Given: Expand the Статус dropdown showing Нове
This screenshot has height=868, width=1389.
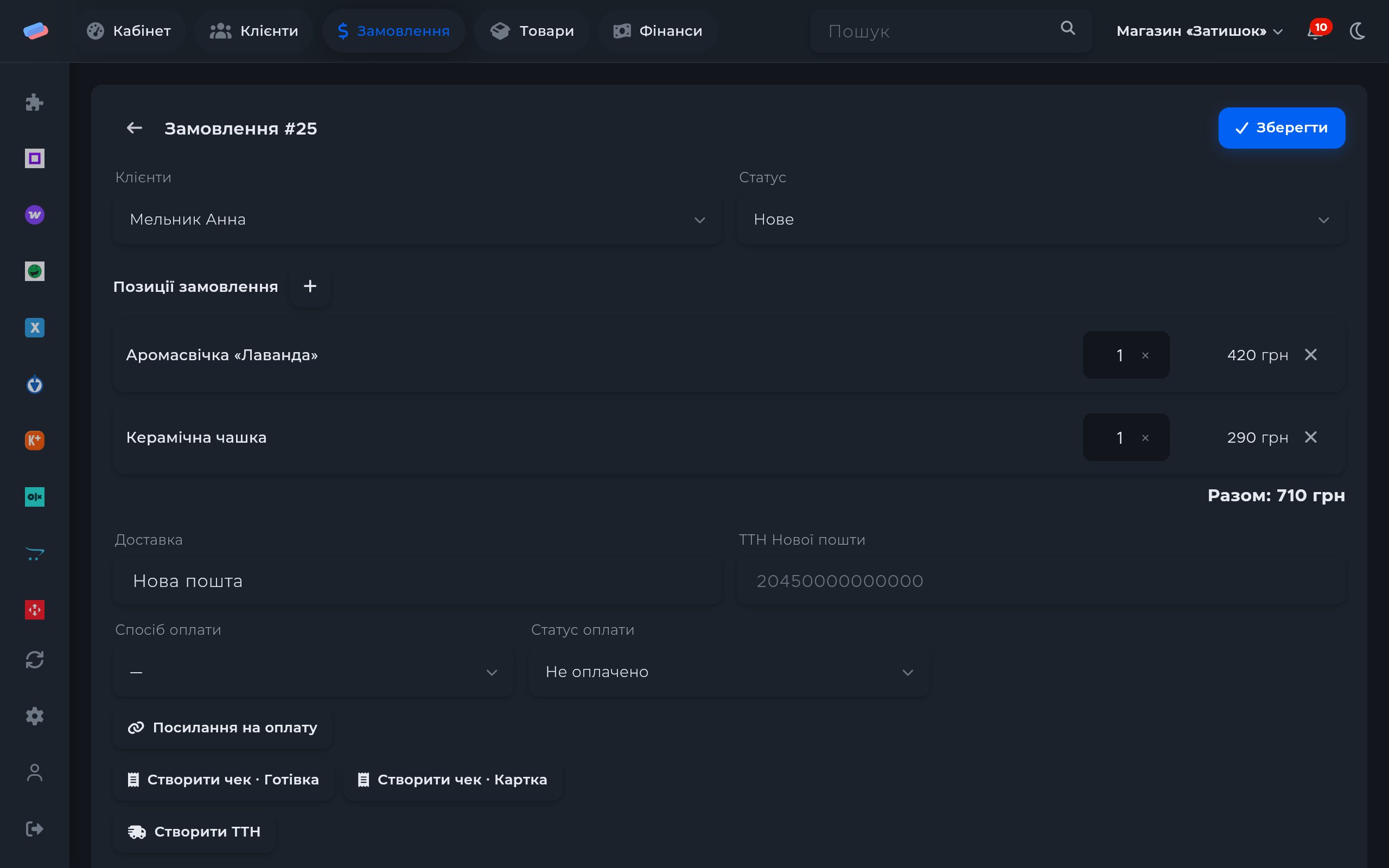Looking at the screenshot, I should [x=1041, y=220].
